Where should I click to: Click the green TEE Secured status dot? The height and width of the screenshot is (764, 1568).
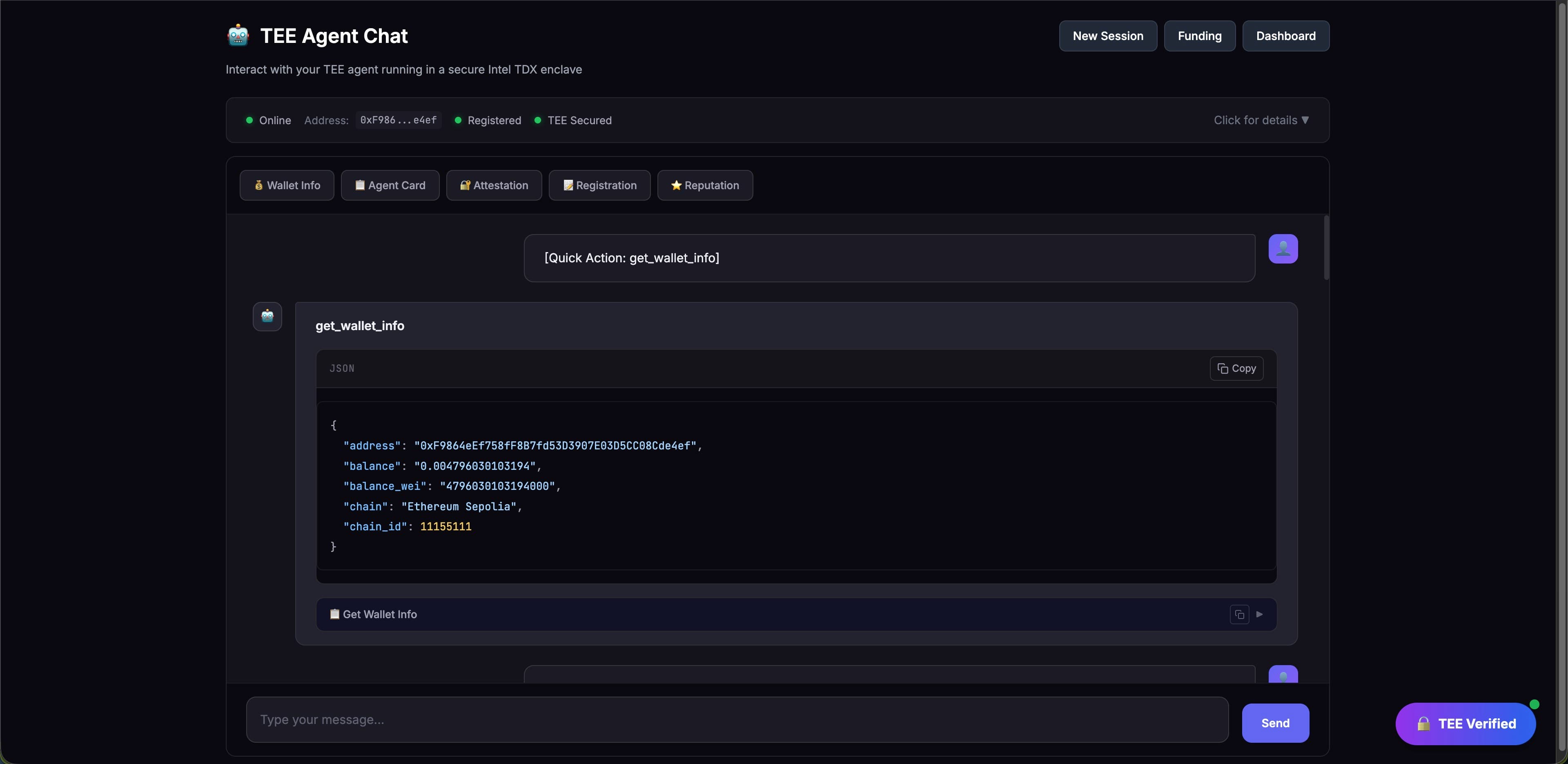click(537, 120)
